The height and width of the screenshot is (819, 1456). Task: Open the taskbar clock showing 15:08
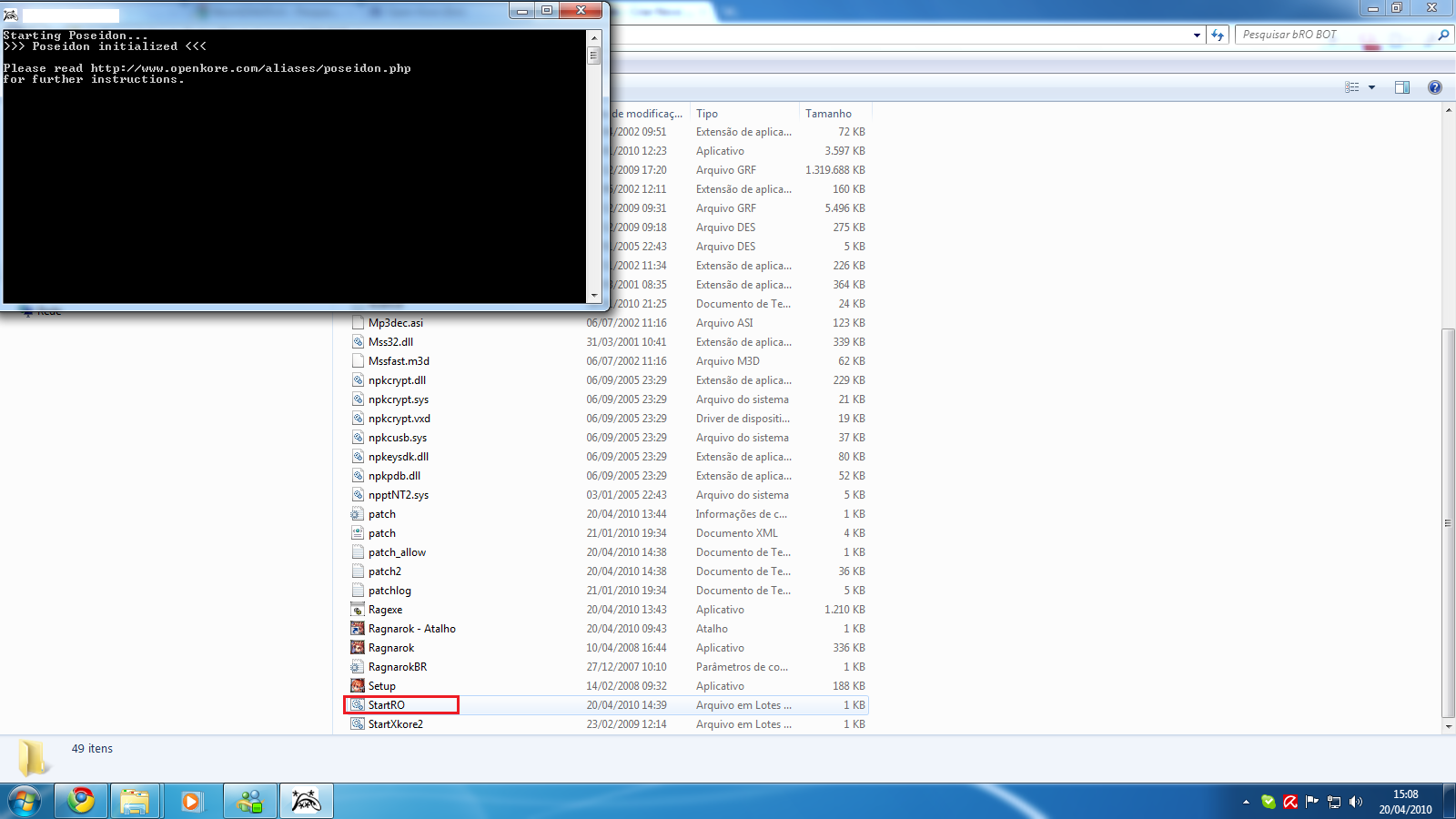click(x=1405, y=802)
